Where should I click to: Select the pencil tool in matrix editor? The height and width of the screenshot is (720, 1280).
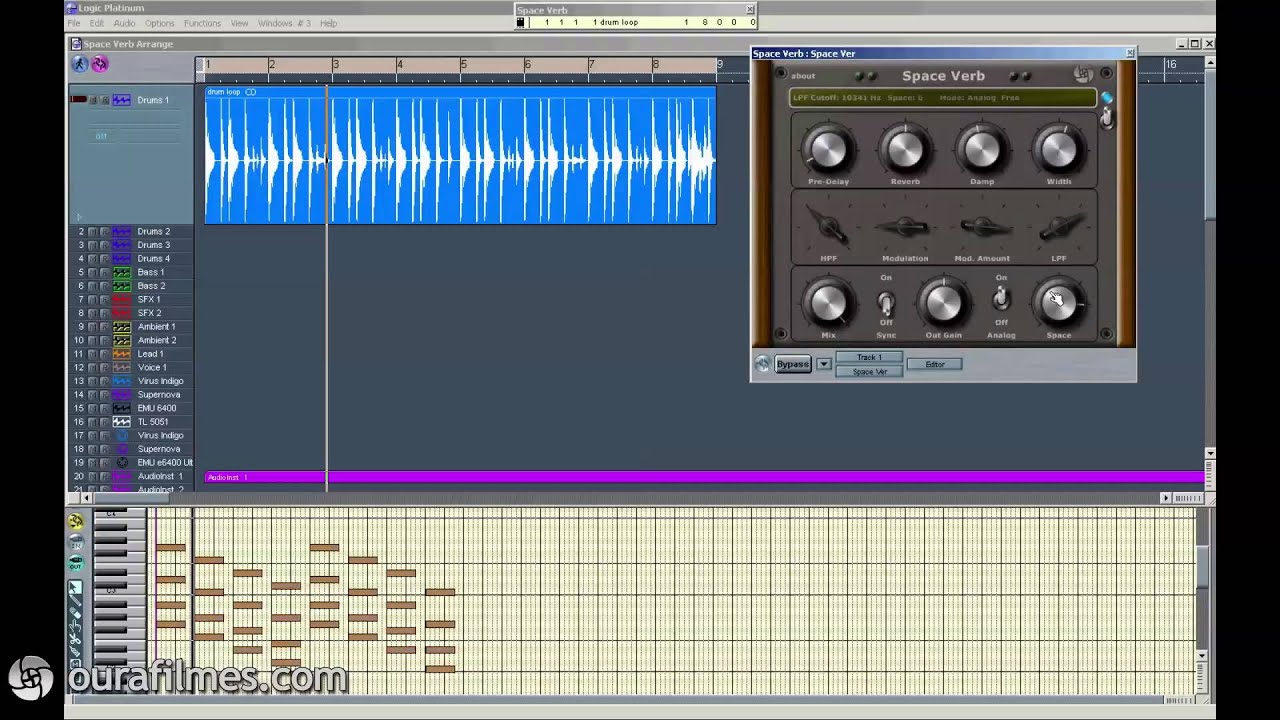75,600
